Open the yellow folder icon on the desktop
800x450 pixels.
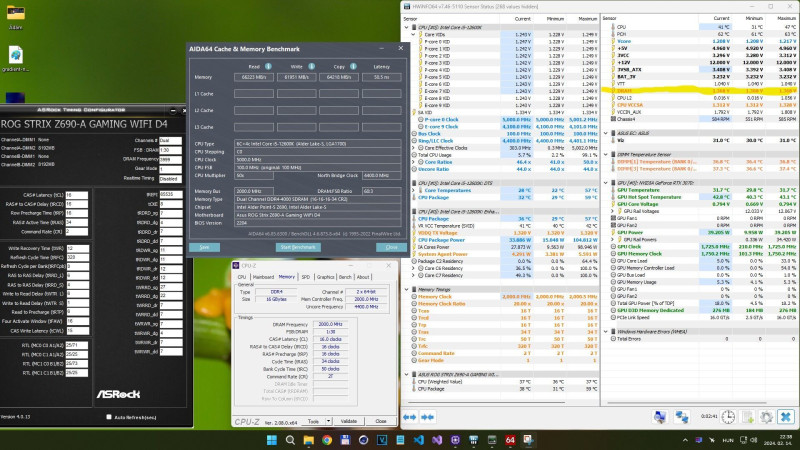15,13
